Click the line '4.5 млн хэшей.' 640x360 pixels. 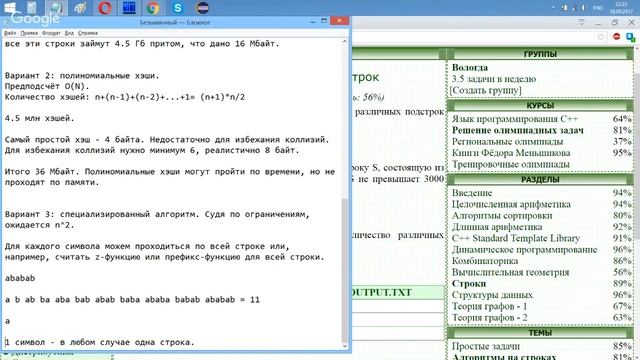tap(40, 118)
